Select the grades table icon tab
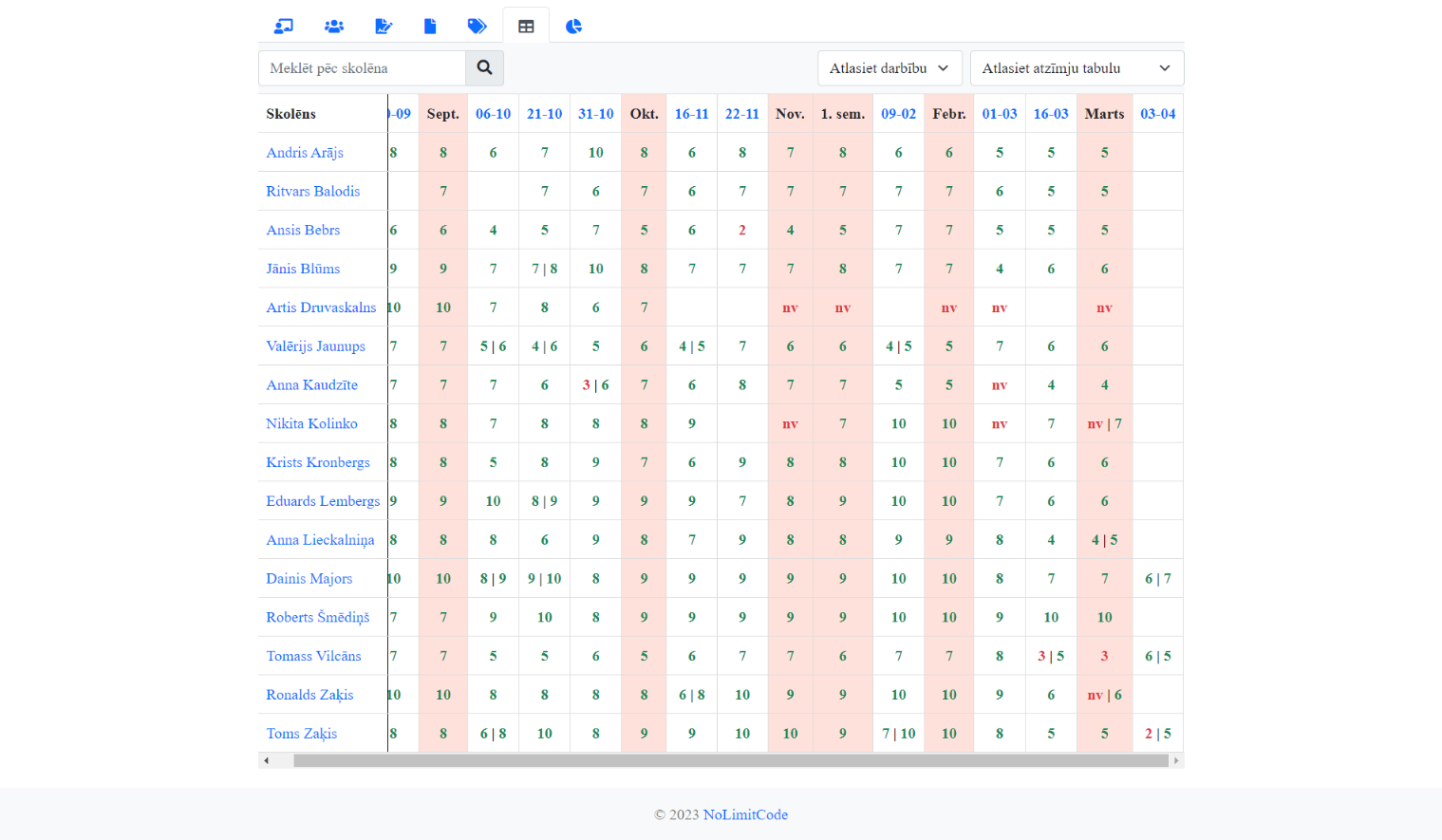The height and width of the screenshot is (840, 1442). tap(526, 27)
